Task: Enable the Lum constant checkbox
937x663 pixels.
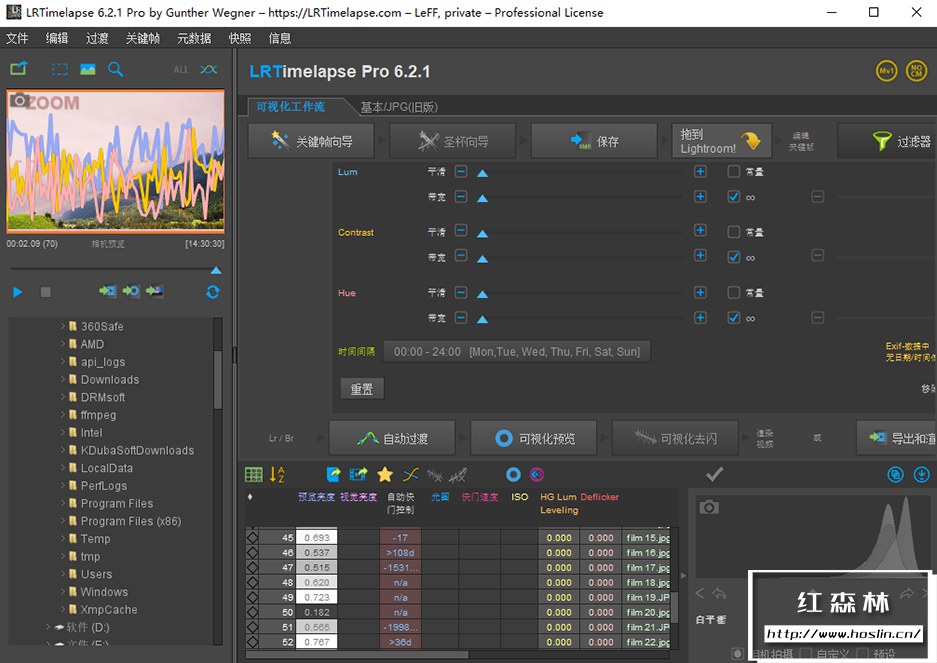Action: pos(734,172)
